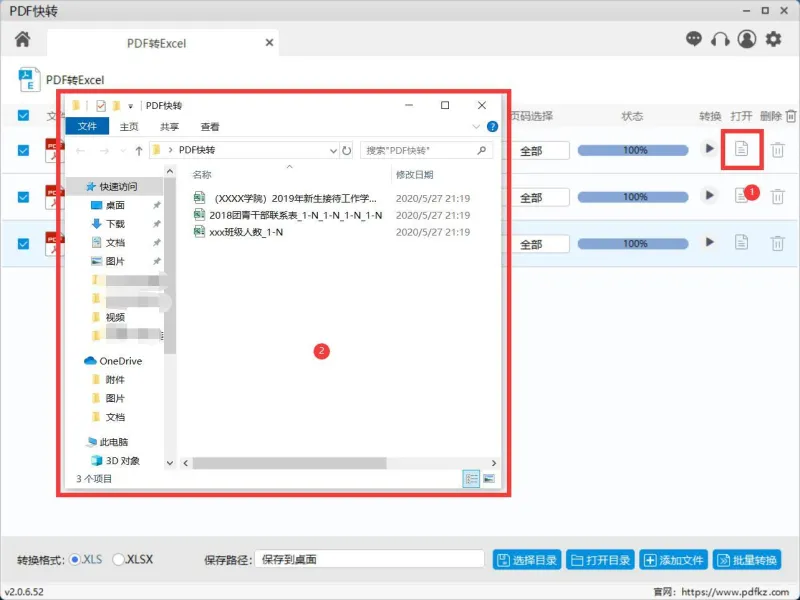Uncheck the first file row checkbox

click(x=23, y=151)
